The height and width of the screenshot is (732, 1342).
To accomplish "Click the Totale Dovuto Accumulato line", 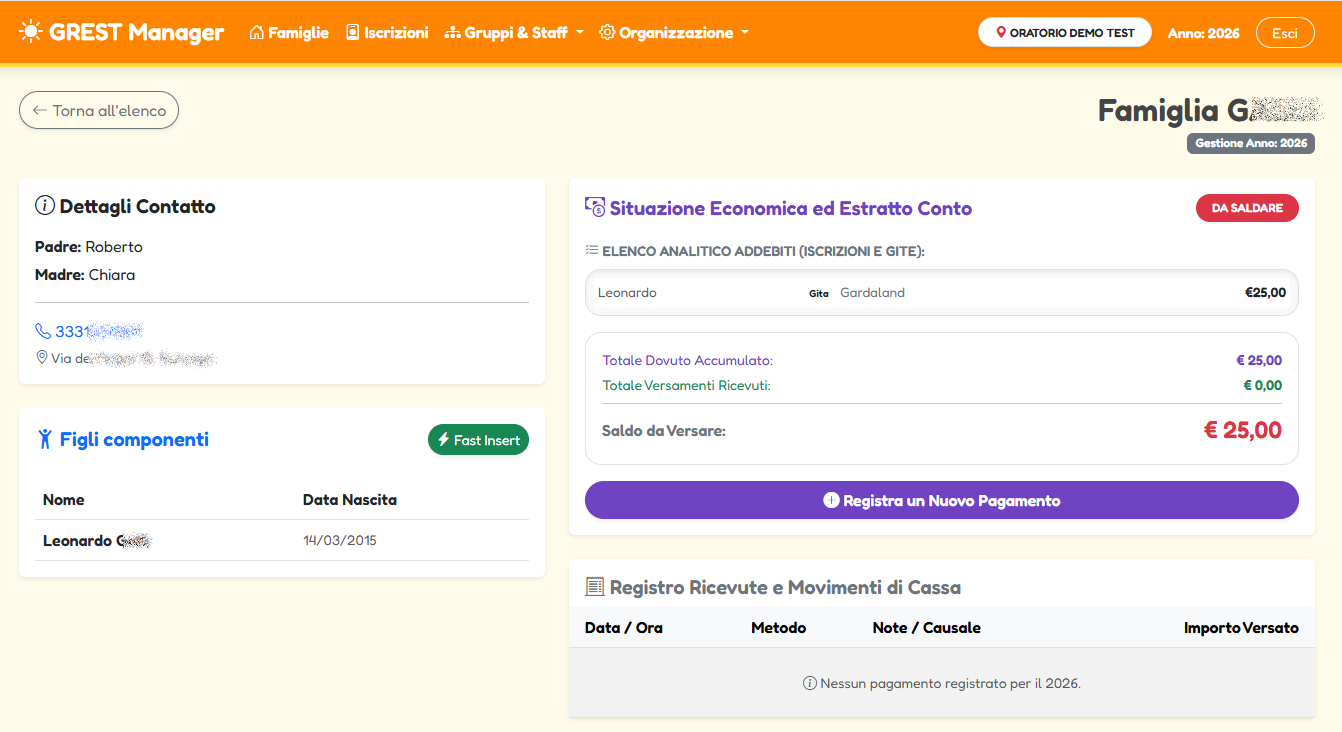I will pos(942,361).
